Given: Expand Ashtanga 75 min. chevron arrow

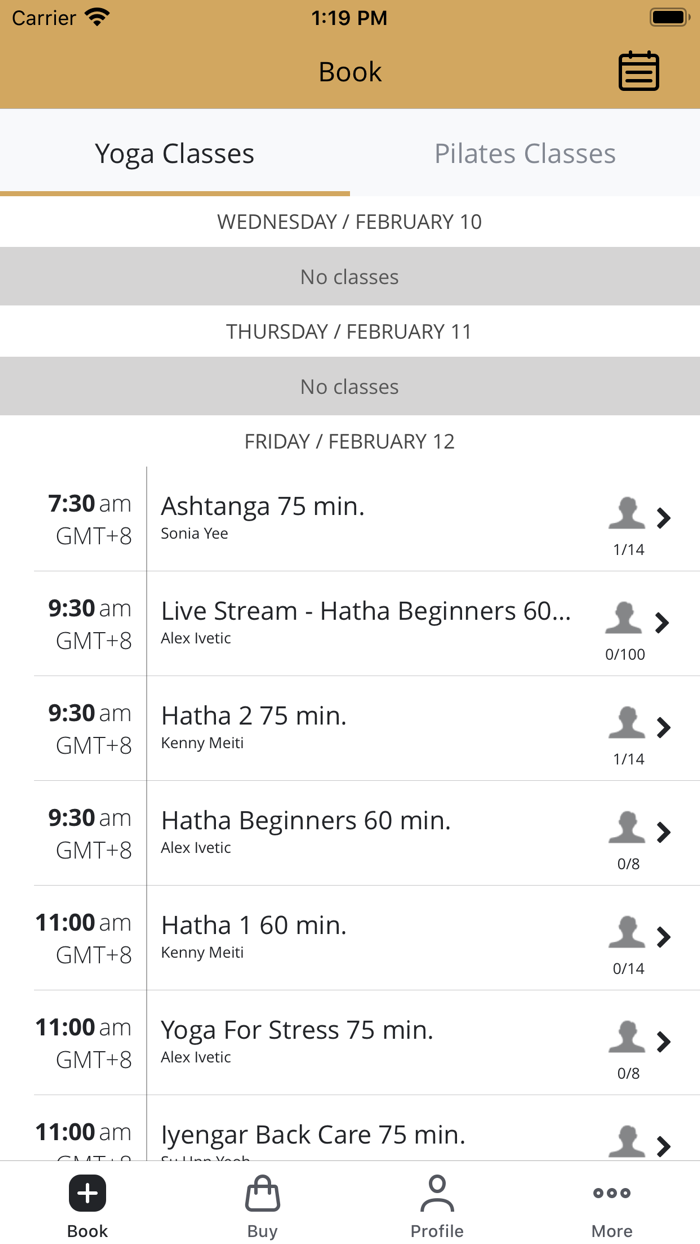Looking at the screenshot, I should pos(663,518).
